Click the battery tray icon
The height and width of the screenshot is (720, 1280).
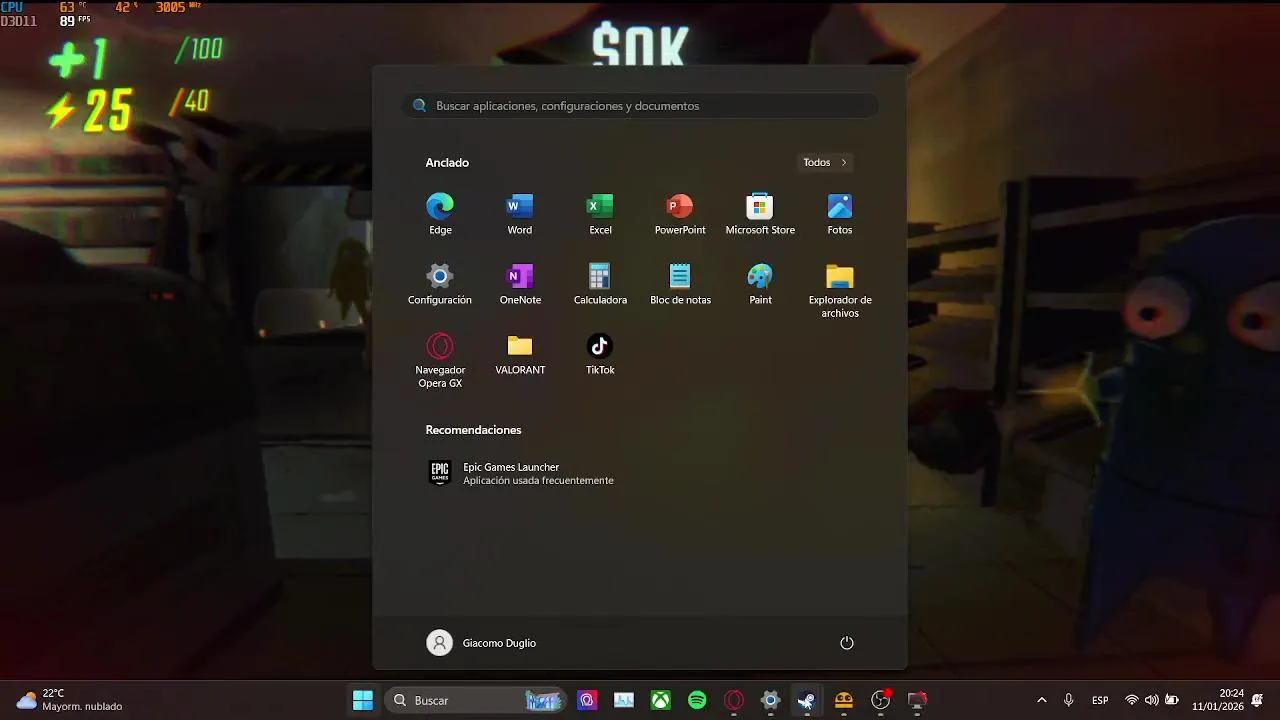click(1172, 700)
